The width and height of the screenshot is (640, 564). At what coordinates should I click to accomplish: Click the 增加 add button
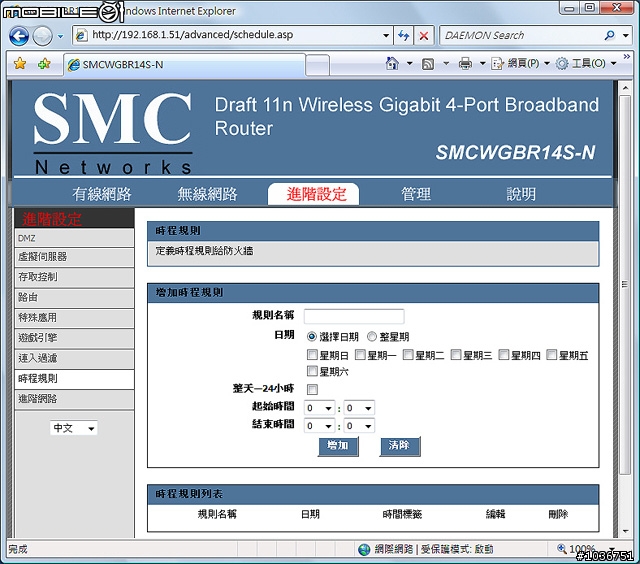click(x=338, y=446)
